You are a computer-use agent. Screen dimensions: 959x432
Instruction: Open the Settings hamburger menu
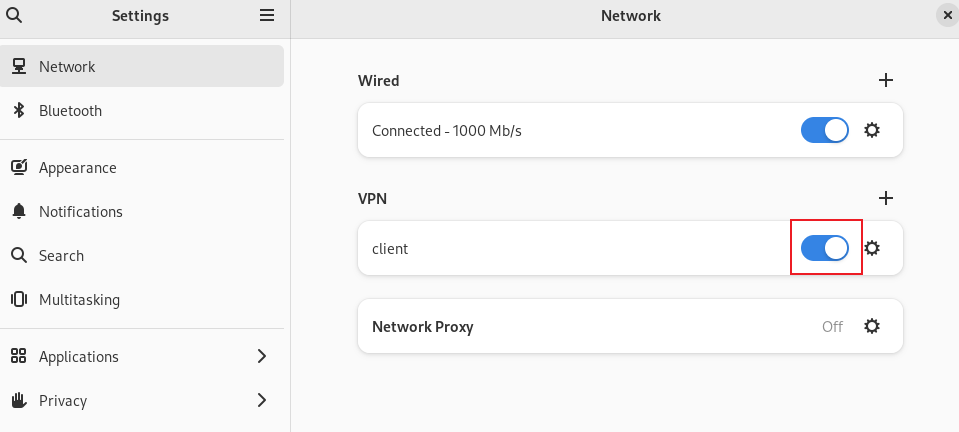(267, 15)
